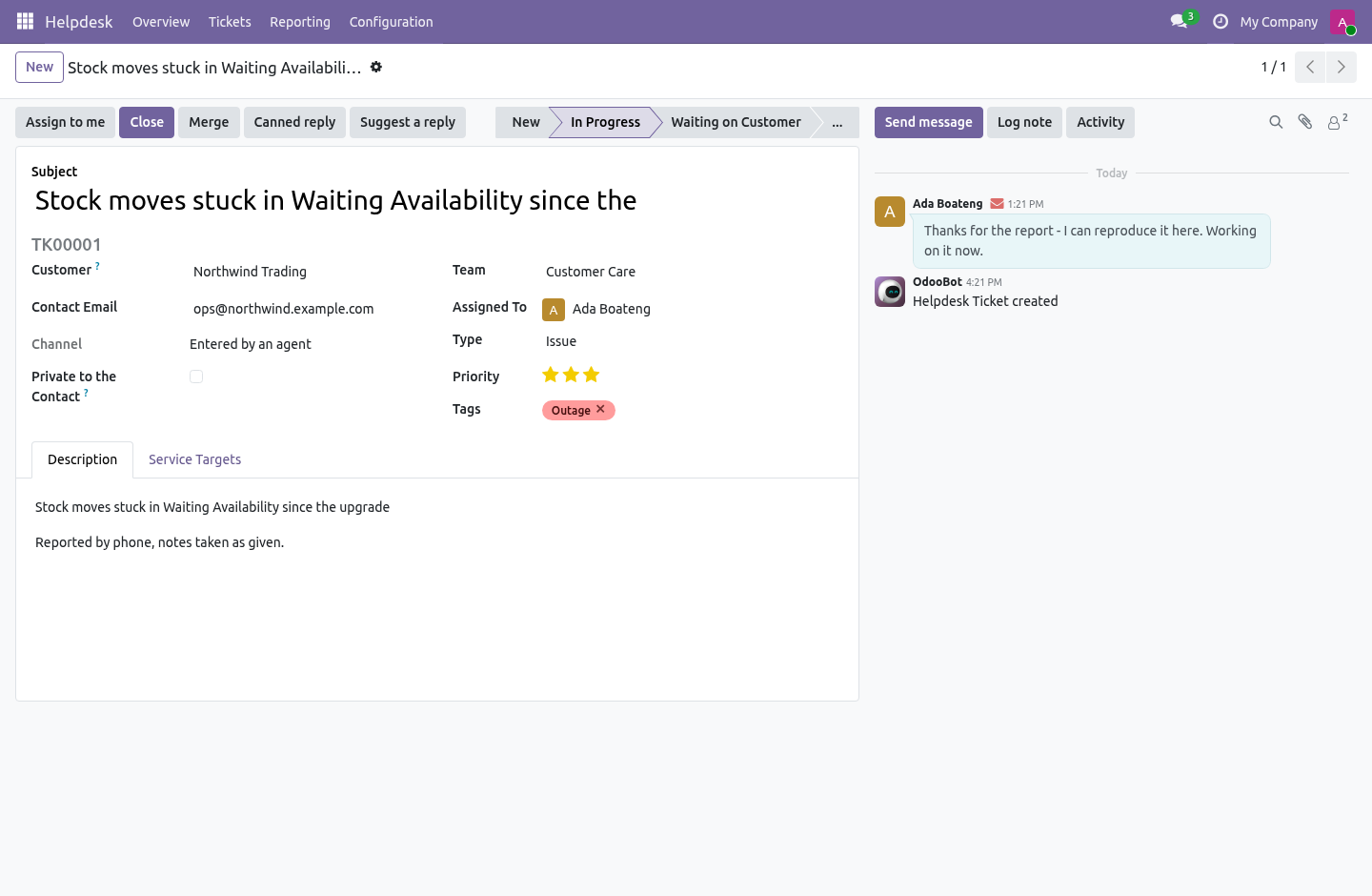
Task: Open the My Company switcher
Action: point(1279,22)
